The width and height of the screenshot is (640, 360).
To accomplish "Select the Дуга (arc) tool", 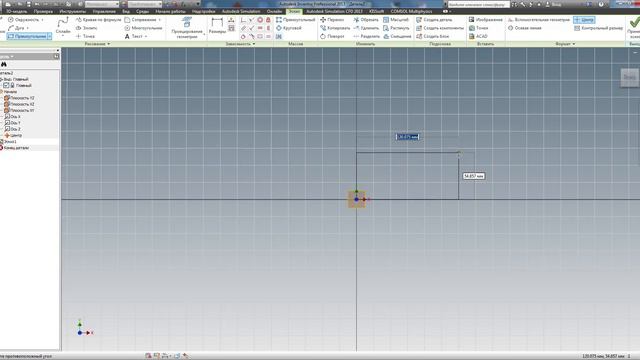I will [16, 28].
